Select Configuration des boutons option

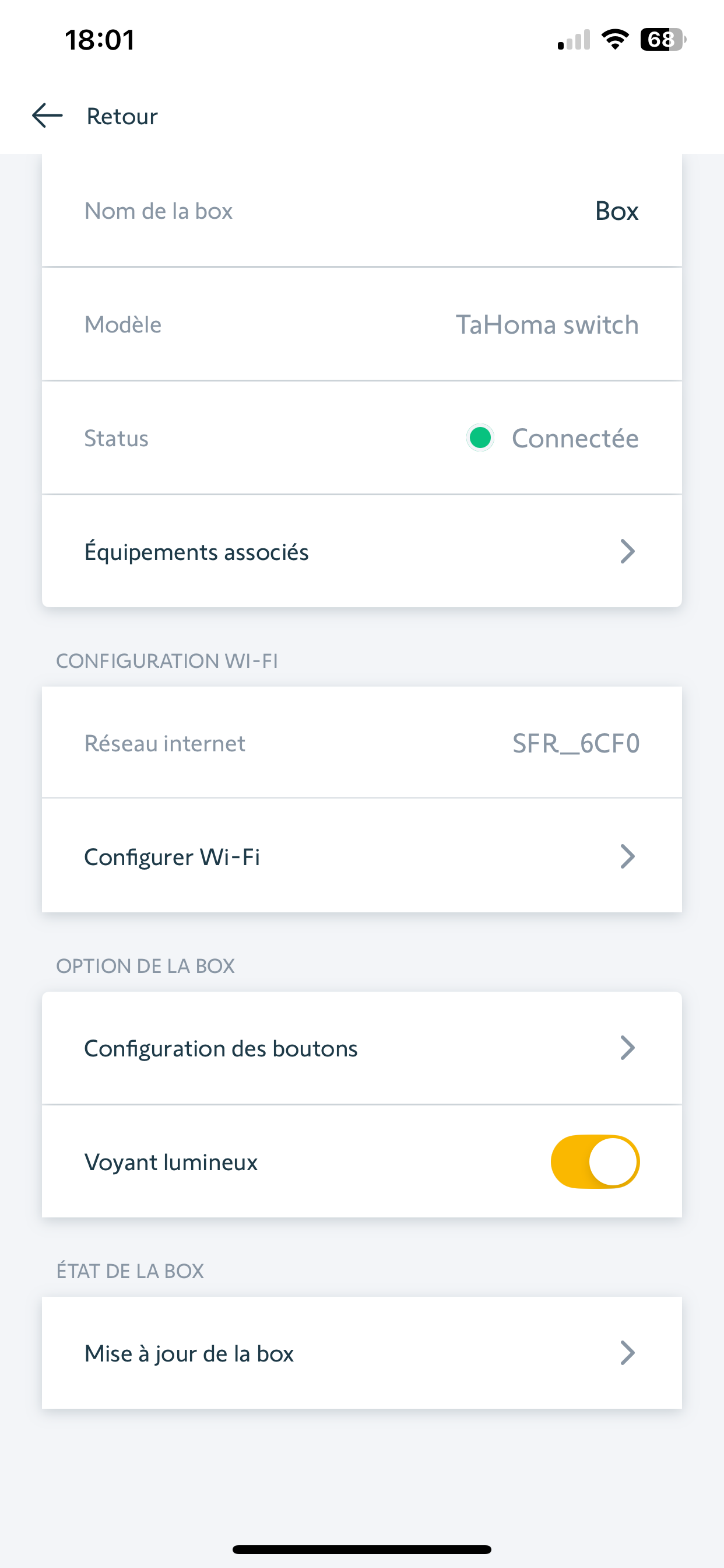[221, 1049]
